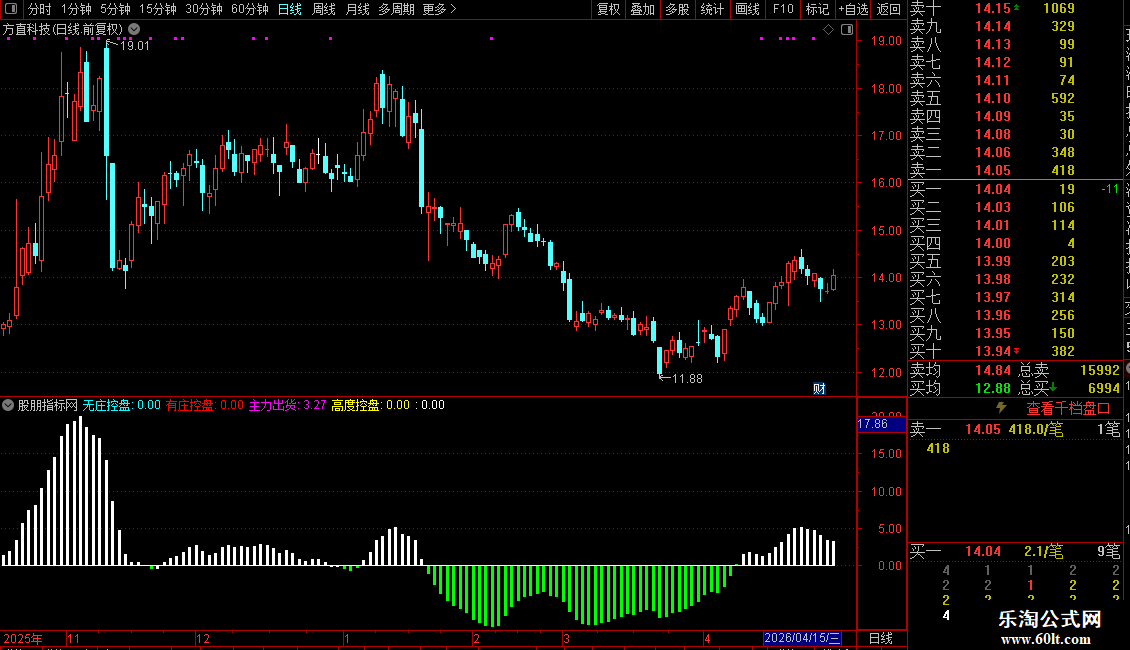
Task: Click the 返回 back button
Action: click(x=889, y=9)
